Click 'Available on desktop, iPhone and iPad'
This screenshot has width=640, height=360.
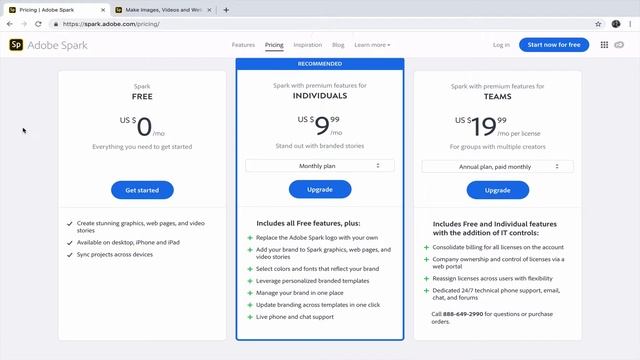tap(128, 242)
